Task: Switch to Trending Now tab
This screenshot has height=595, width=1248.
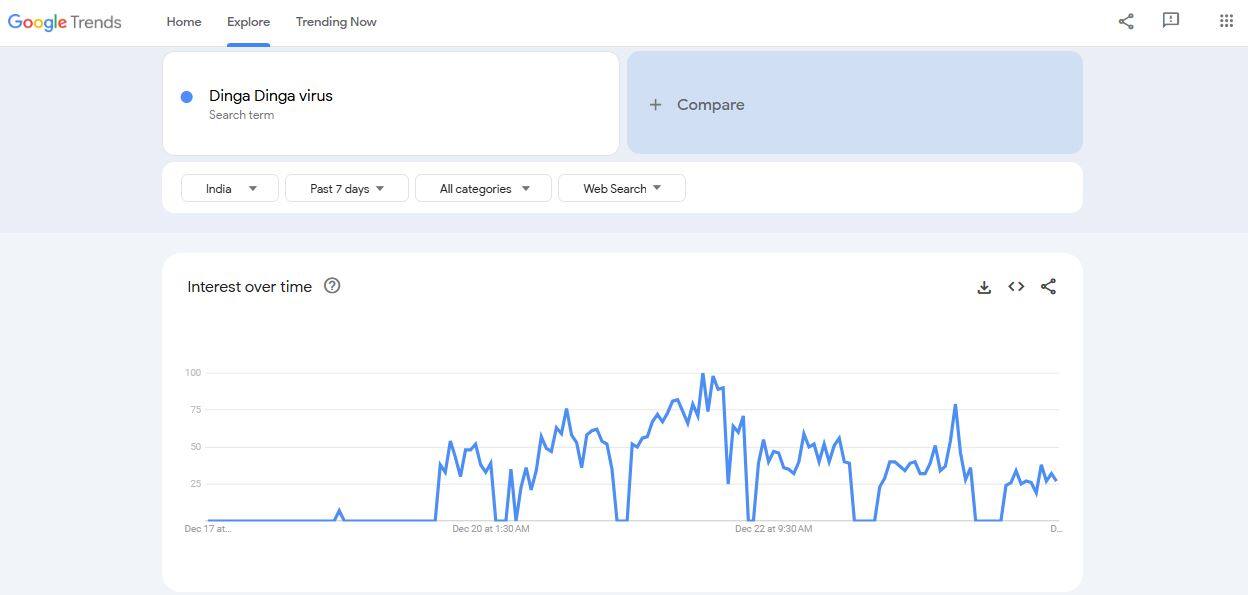Action: (336, 22)
